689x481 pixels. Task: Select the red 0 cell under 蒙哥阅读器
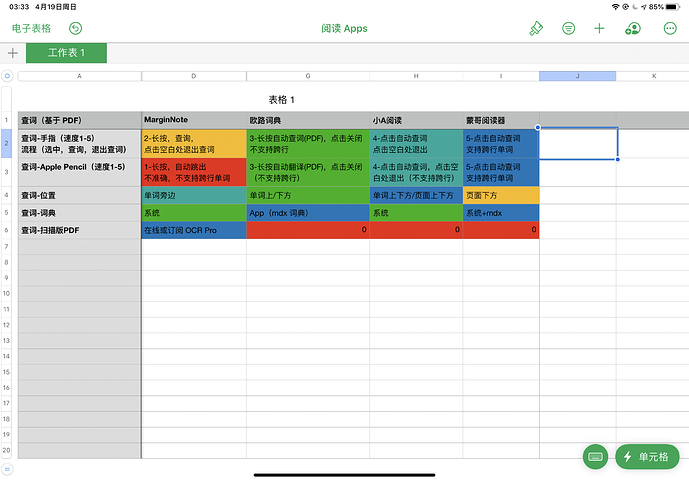pyautogui.click(x=501, y=230)
